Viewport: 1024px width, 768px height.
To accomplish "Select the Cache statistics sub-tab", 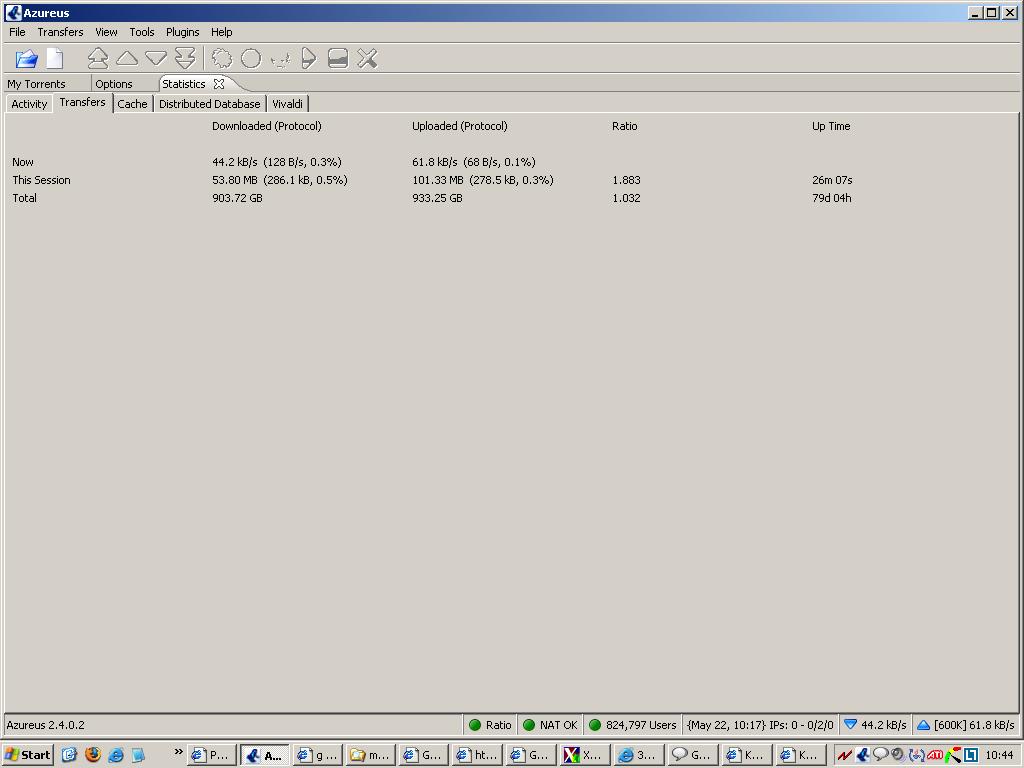I will (x=132, y=104).
